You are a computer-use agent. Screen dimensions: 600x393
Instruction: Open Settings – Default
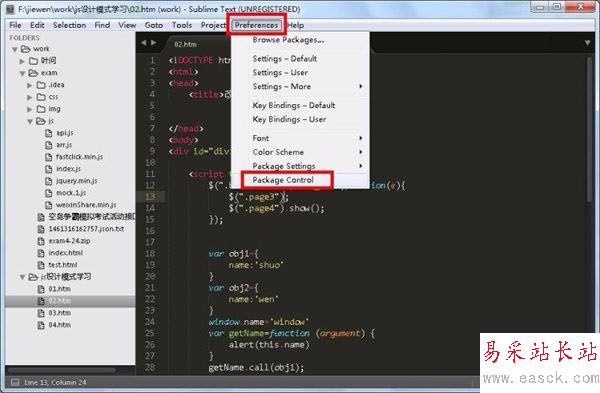click(x=285, y=59)
